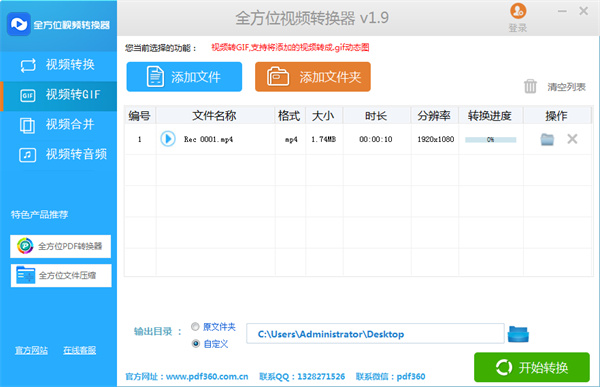Image resolution: width=600 pixels, height=387 pixels.
Task: Click the 特色产品推荐 heading
Action: click(39, 214)
